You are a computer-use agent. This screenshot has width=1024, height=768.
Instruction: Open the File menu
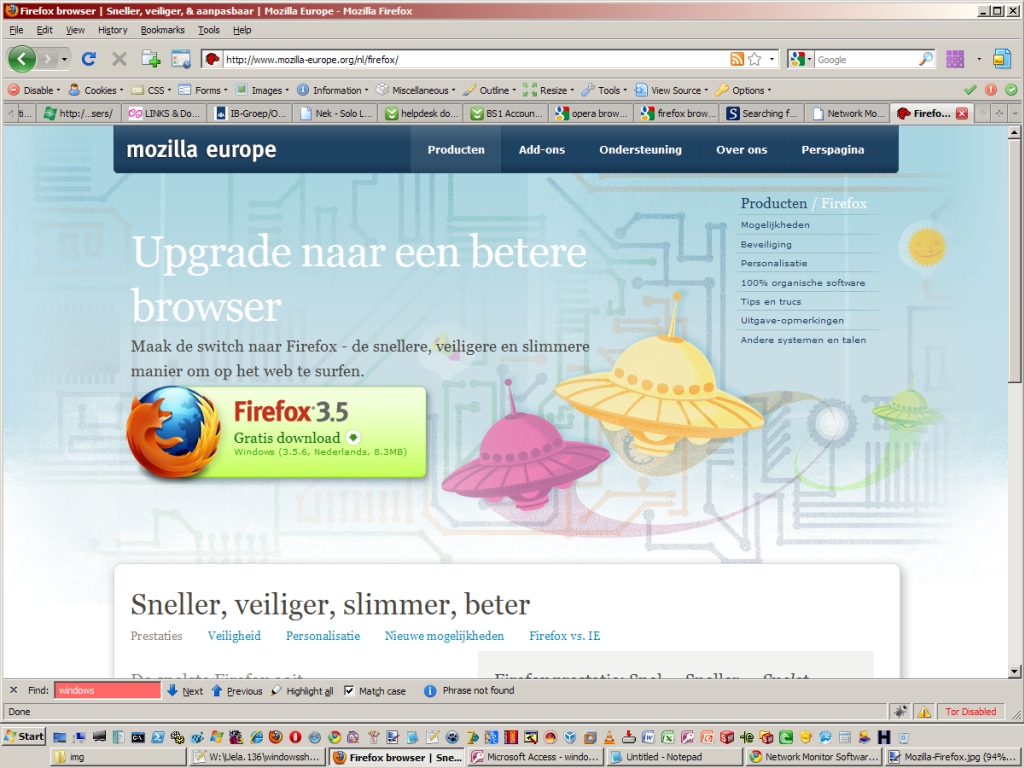pyautogui.click(x=16, y=30)
